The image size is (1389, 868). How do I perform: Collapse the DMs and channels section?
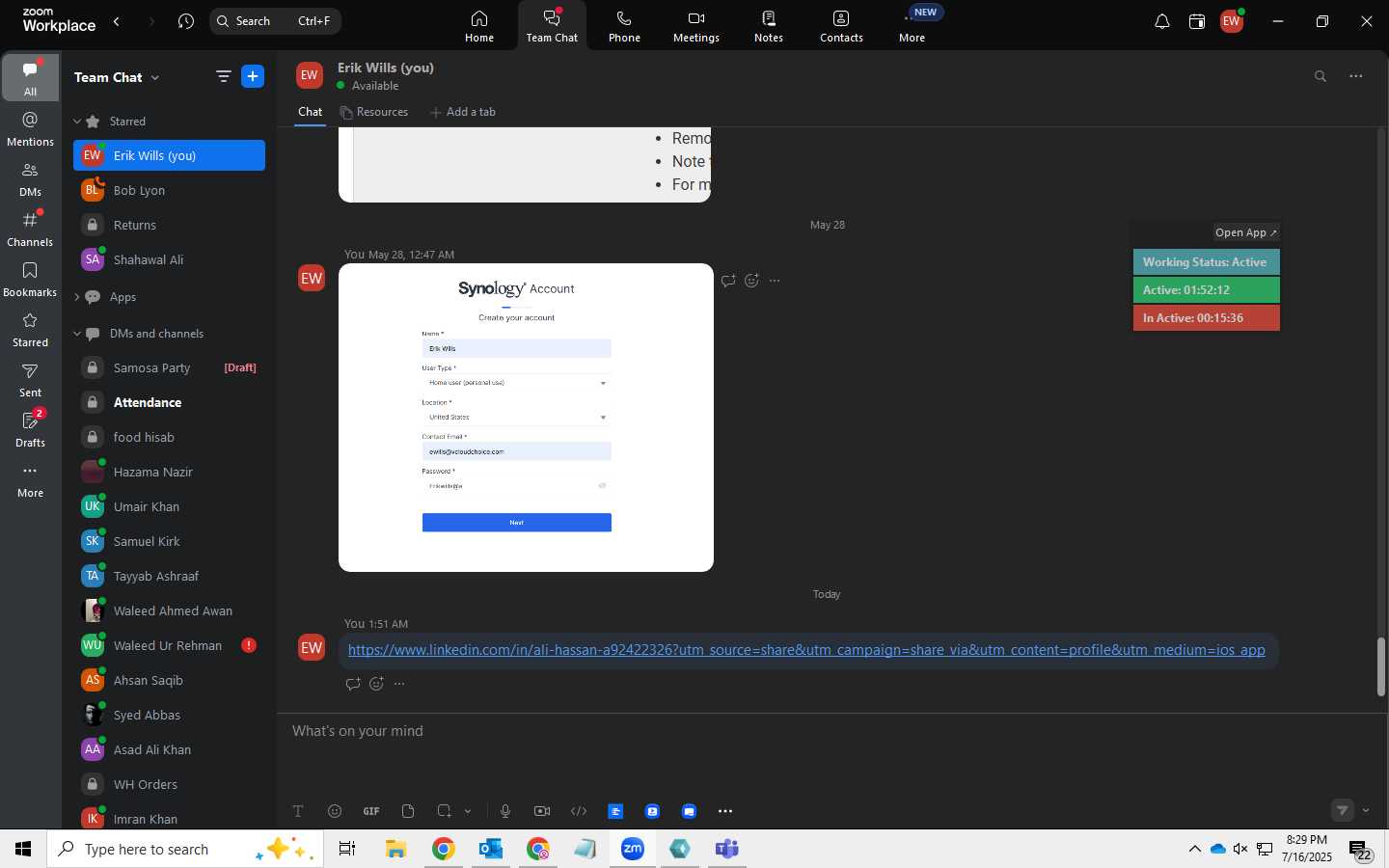77,334
